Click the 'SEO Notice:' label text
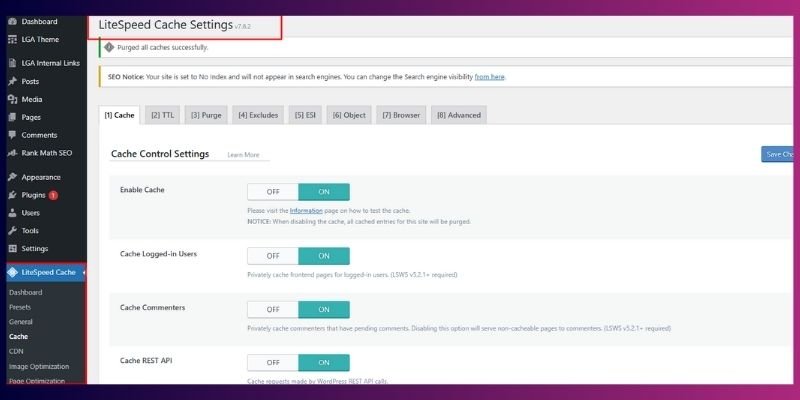The width and height of the screenshot is (800, 400). pos(126,77)
